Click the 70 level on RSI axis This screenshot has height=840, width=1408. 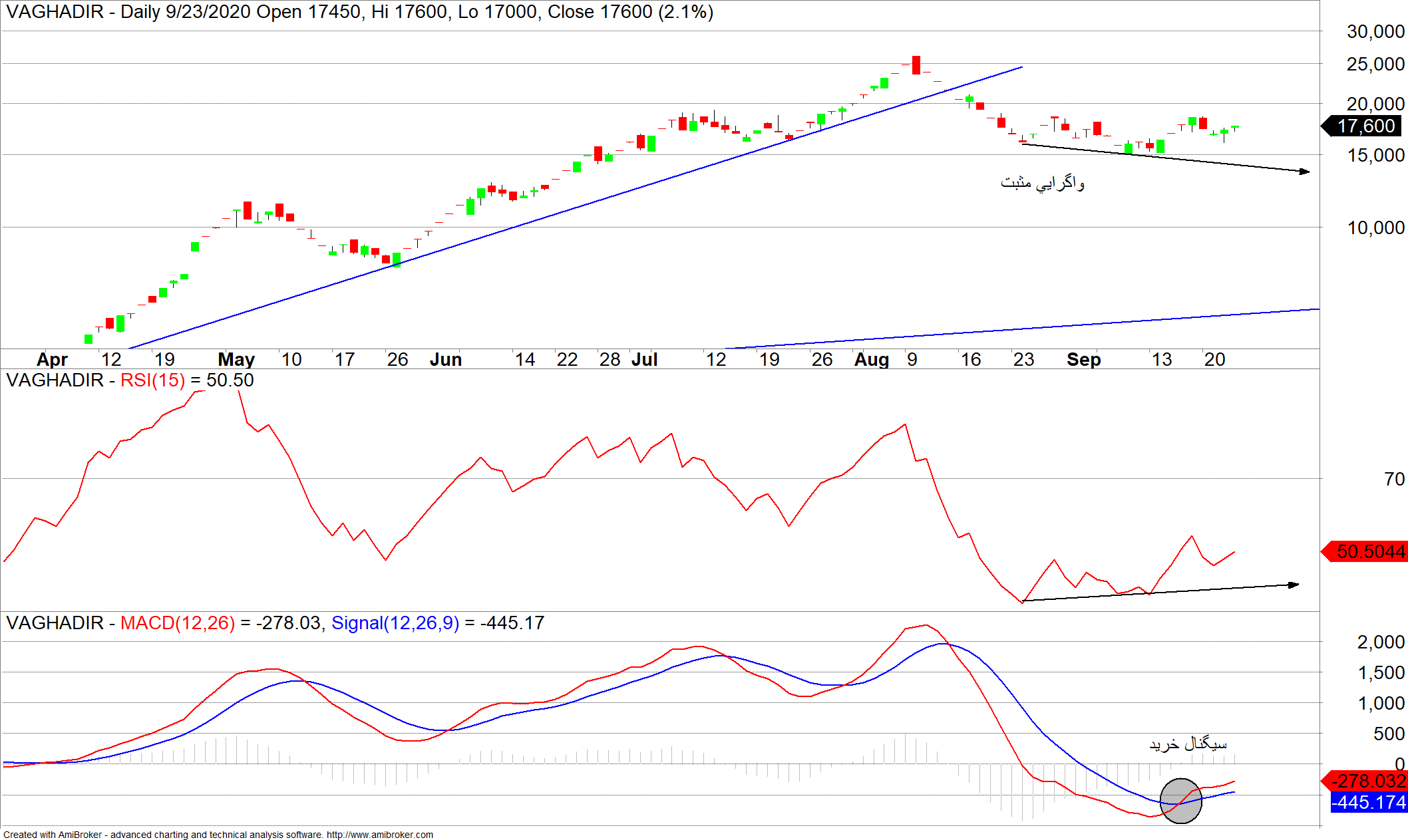(1394, 479)
